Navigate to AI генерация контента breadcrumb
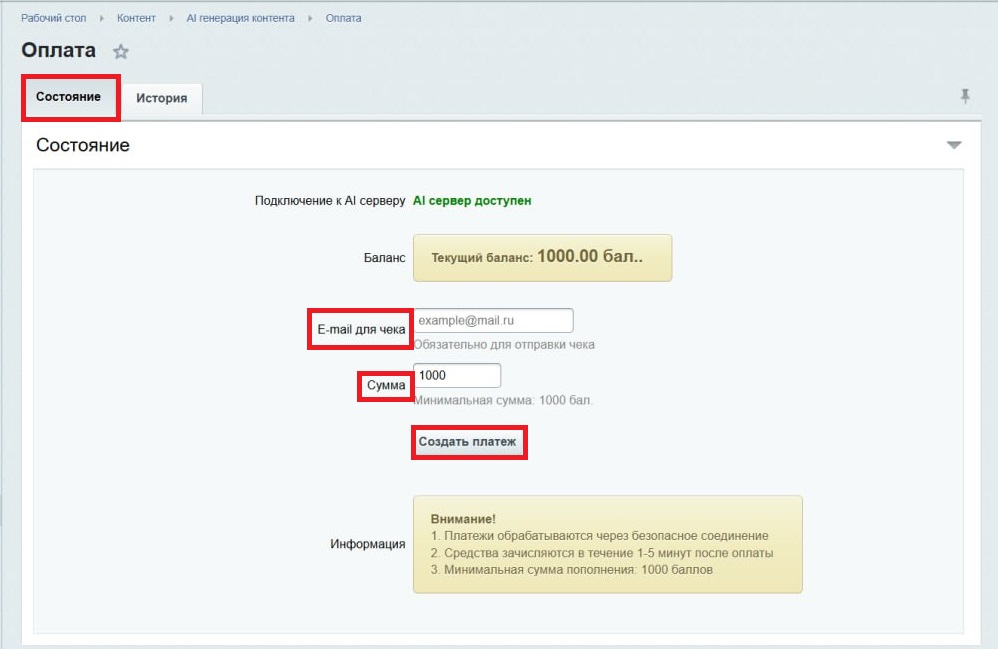Screen dimensions: 998x649 (x=240, y=18)
